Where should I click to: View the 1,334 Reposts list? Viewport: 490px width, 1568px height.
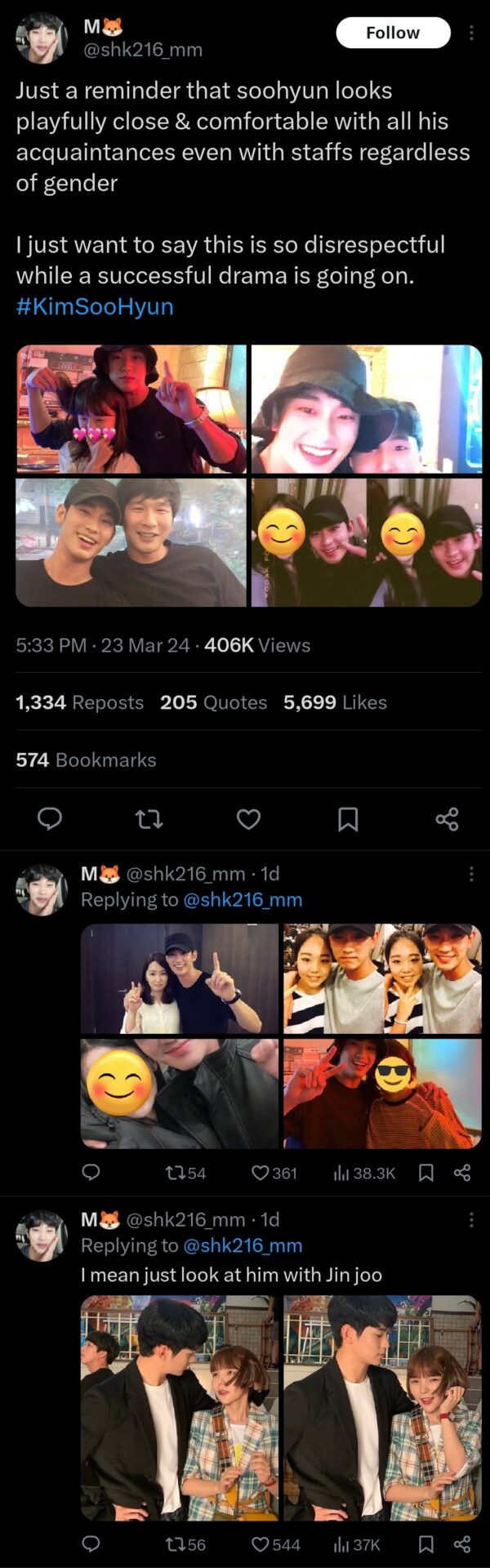(80, 702)
